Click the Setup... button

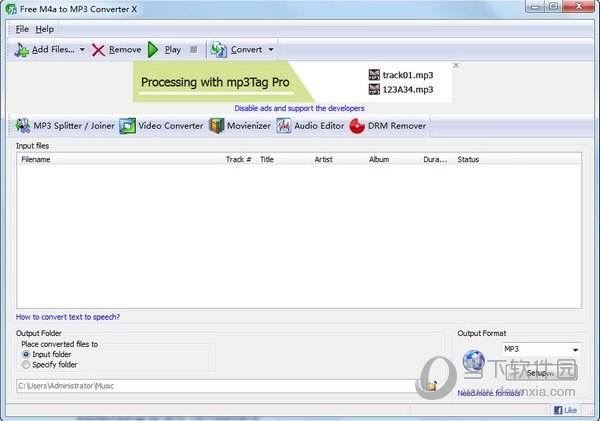pos(540,373)
